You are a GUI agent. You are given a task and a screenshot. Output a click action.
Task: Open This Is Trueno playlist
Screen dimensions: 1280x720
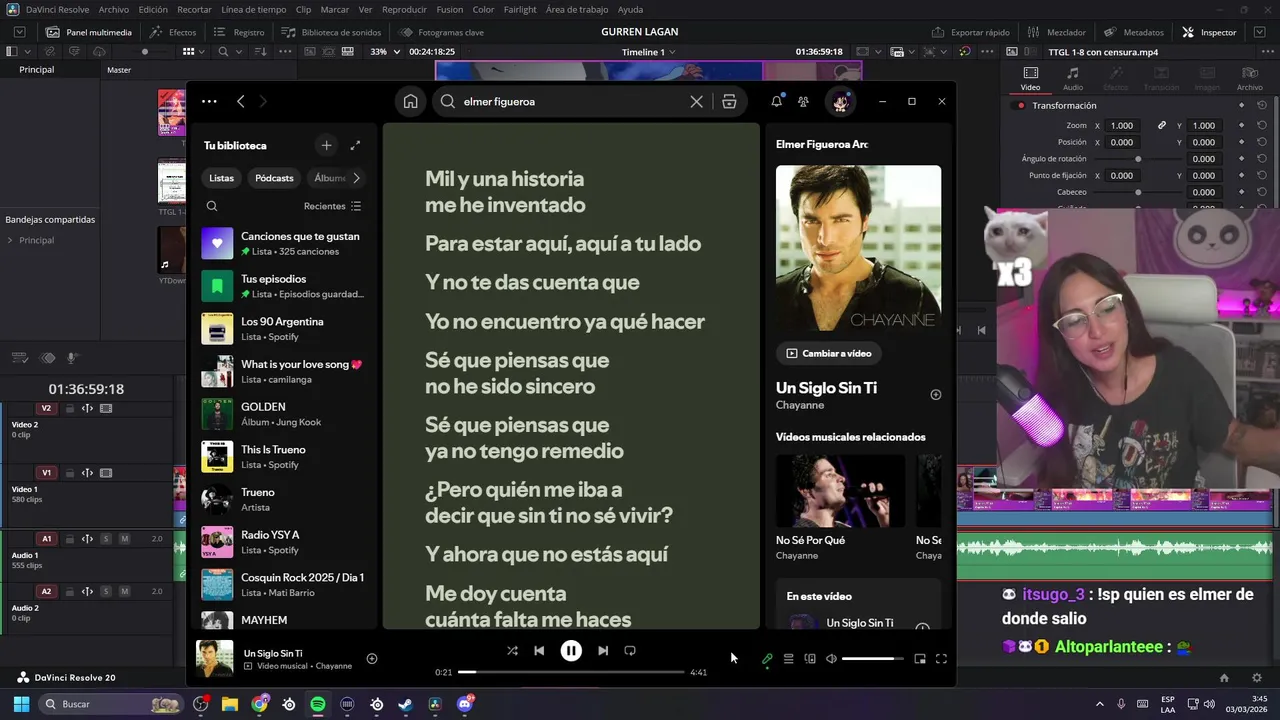284,457
